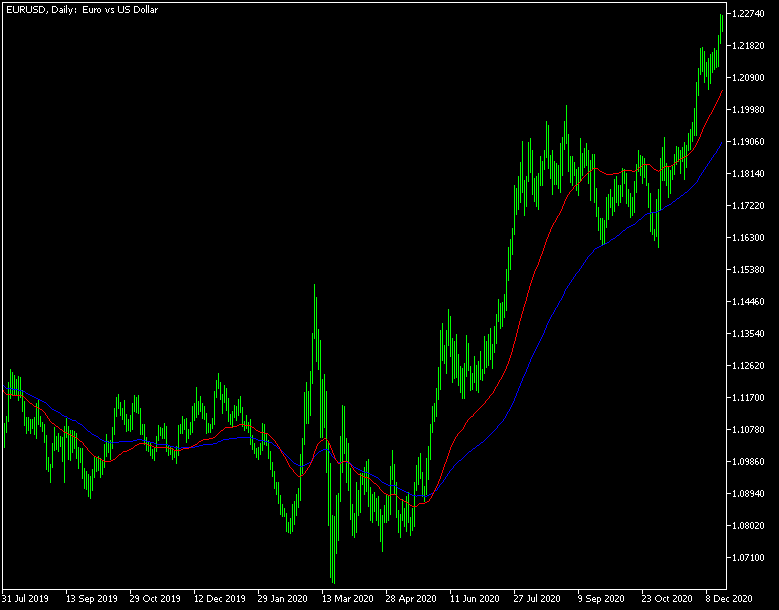
Task: Select the 1.22740 price label
Action: point(750,14)
